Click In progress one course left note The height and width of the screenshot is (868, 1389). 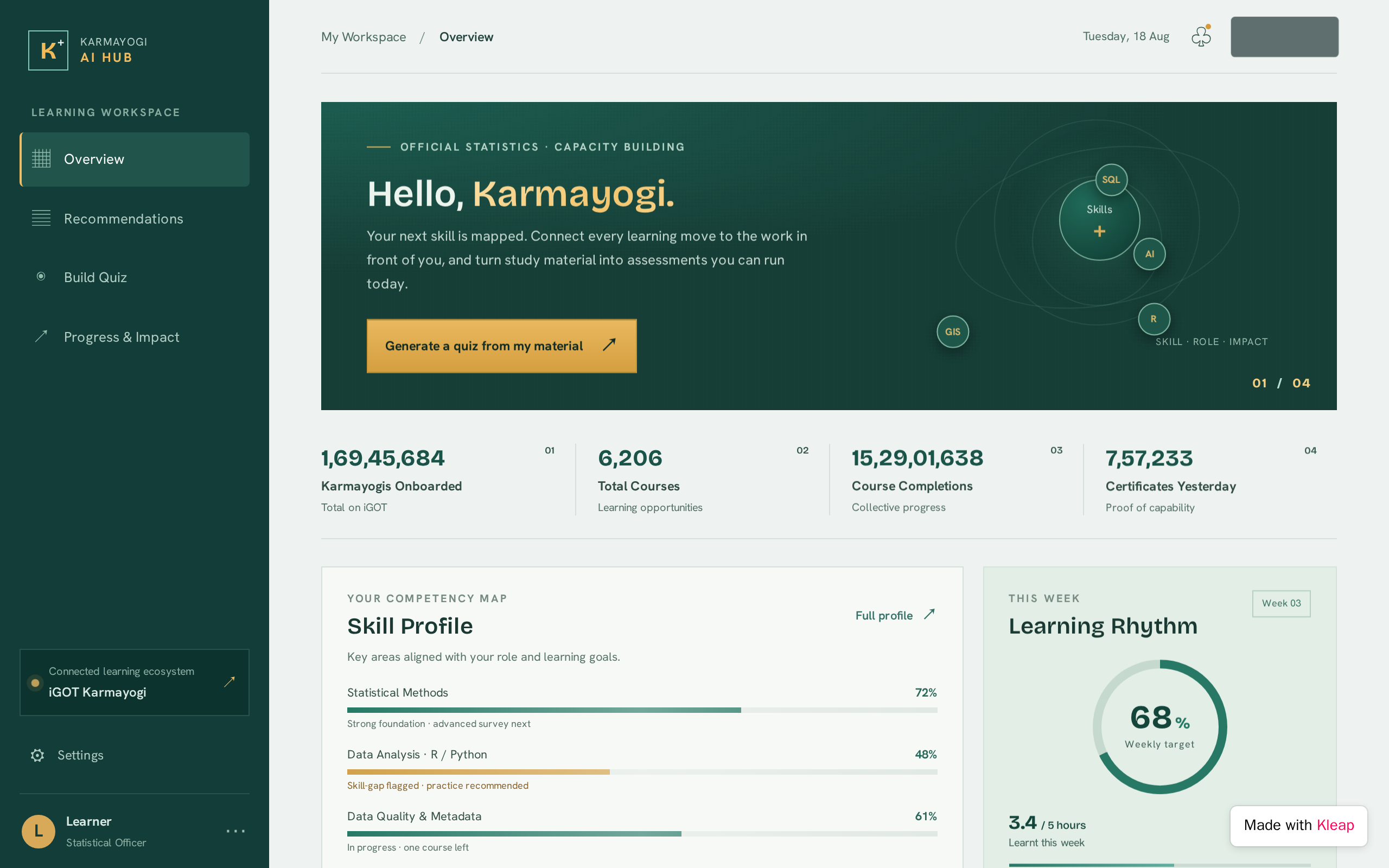[x=407, y=848]
